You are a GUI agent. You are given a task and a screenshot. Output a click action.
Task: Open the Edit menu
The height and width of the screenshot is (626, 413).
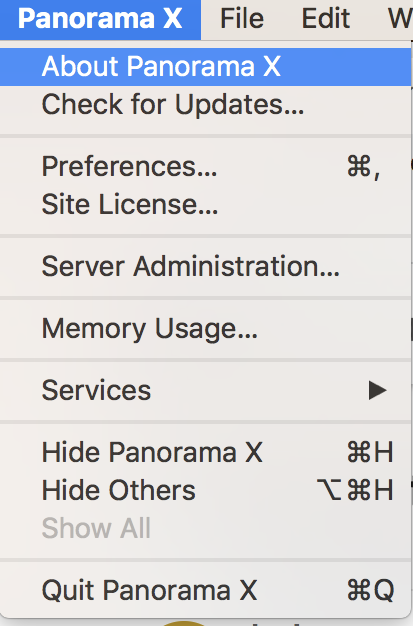[x=326, y=19]
